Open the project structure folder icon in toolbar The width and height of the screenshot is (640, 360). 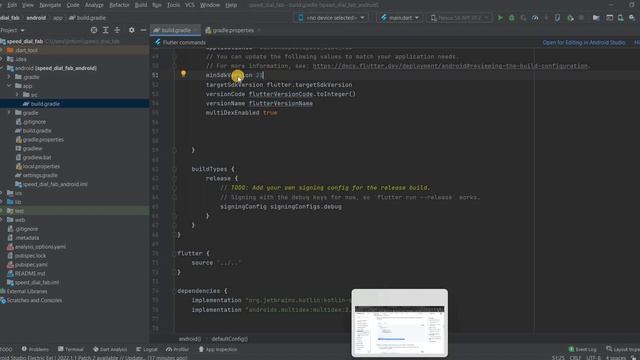(x=596, y=18)
